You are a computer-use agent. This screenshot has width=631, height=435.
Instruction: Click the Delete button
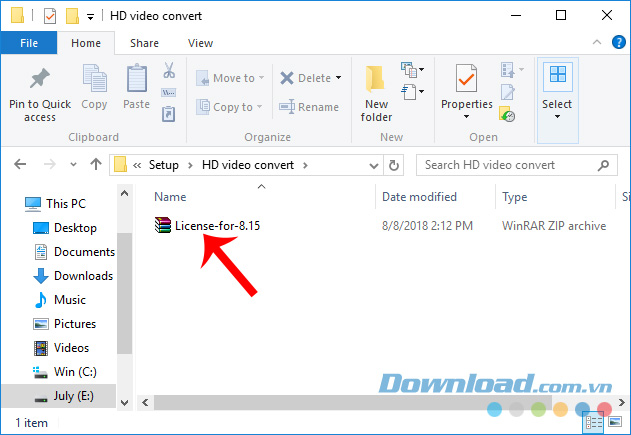click(305, 78)
